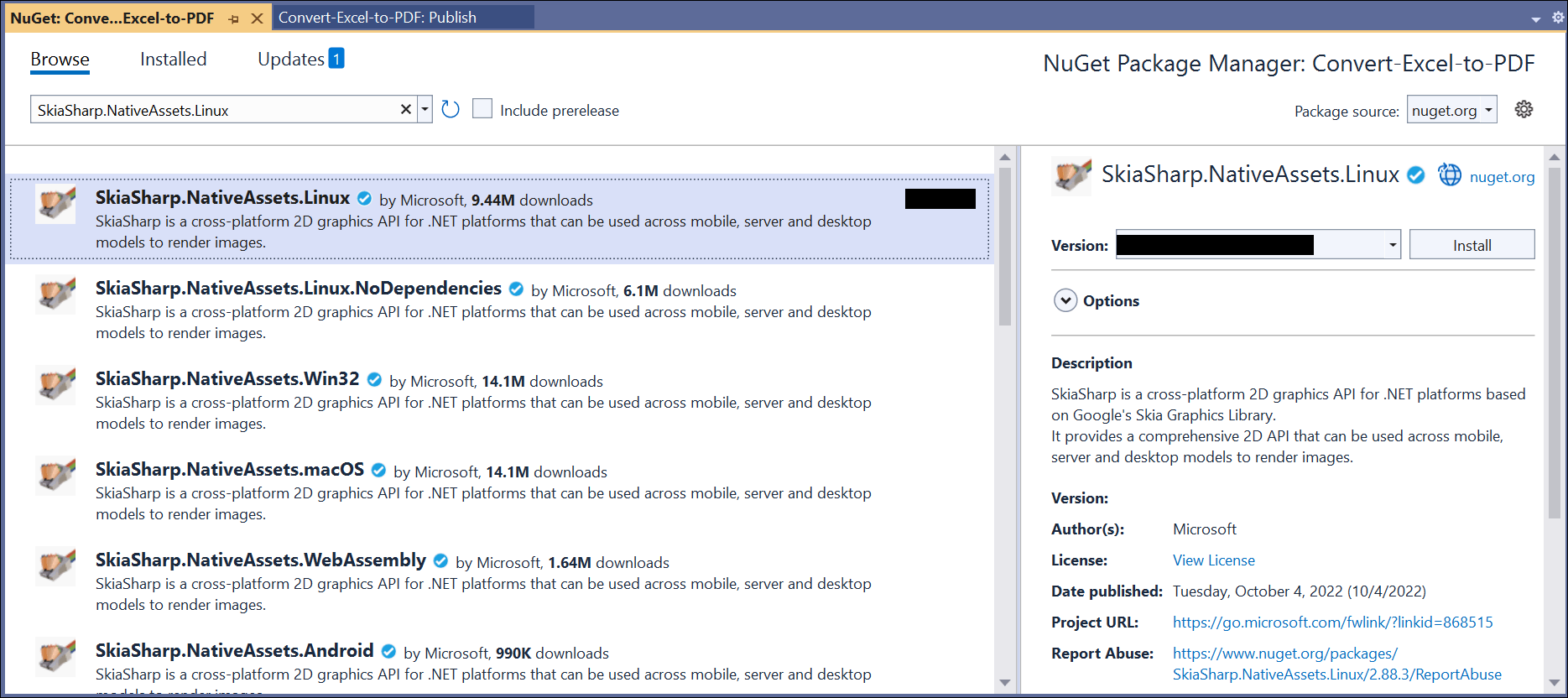1568x698 pixels.
Task: Open the search history dropdown arrow
Action: click(x=425, y=109)
